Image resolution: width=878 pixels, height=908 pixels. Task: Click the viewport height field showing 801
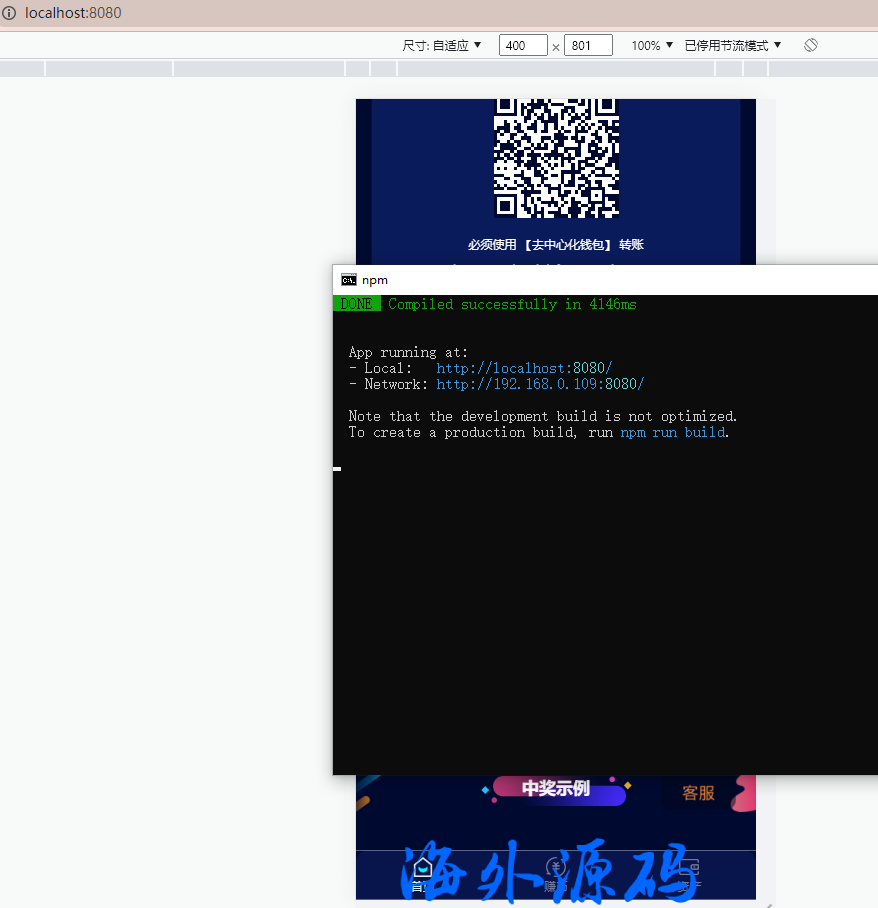click(x=588, y=45)
